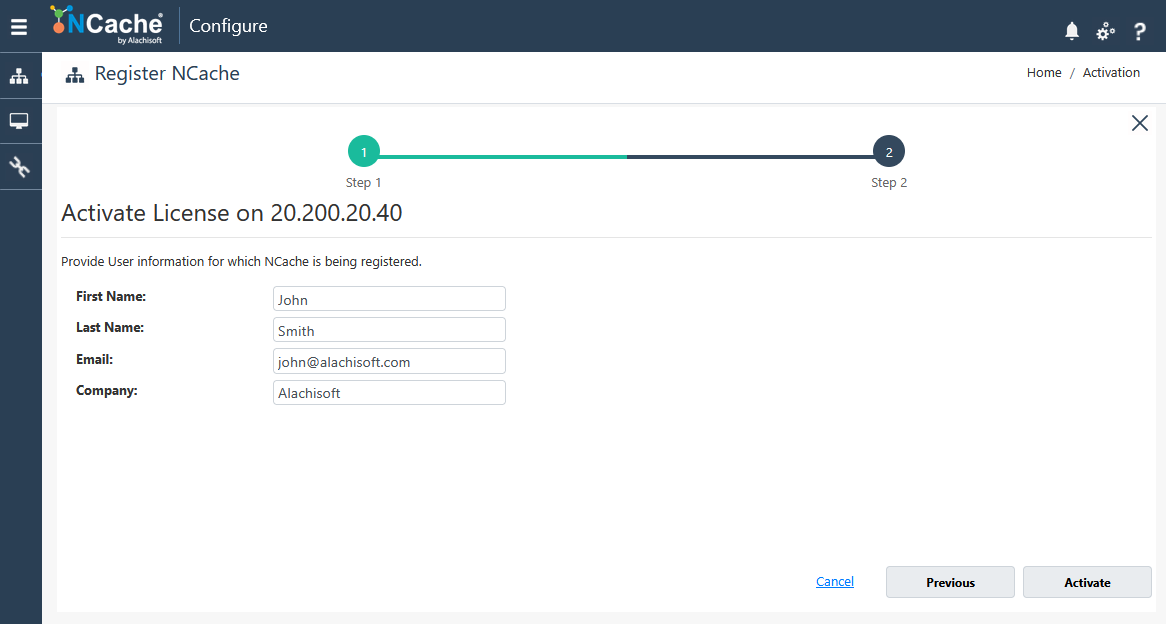
Task: Open the tools wrench sidebar icon
Action: coord(20,167)
